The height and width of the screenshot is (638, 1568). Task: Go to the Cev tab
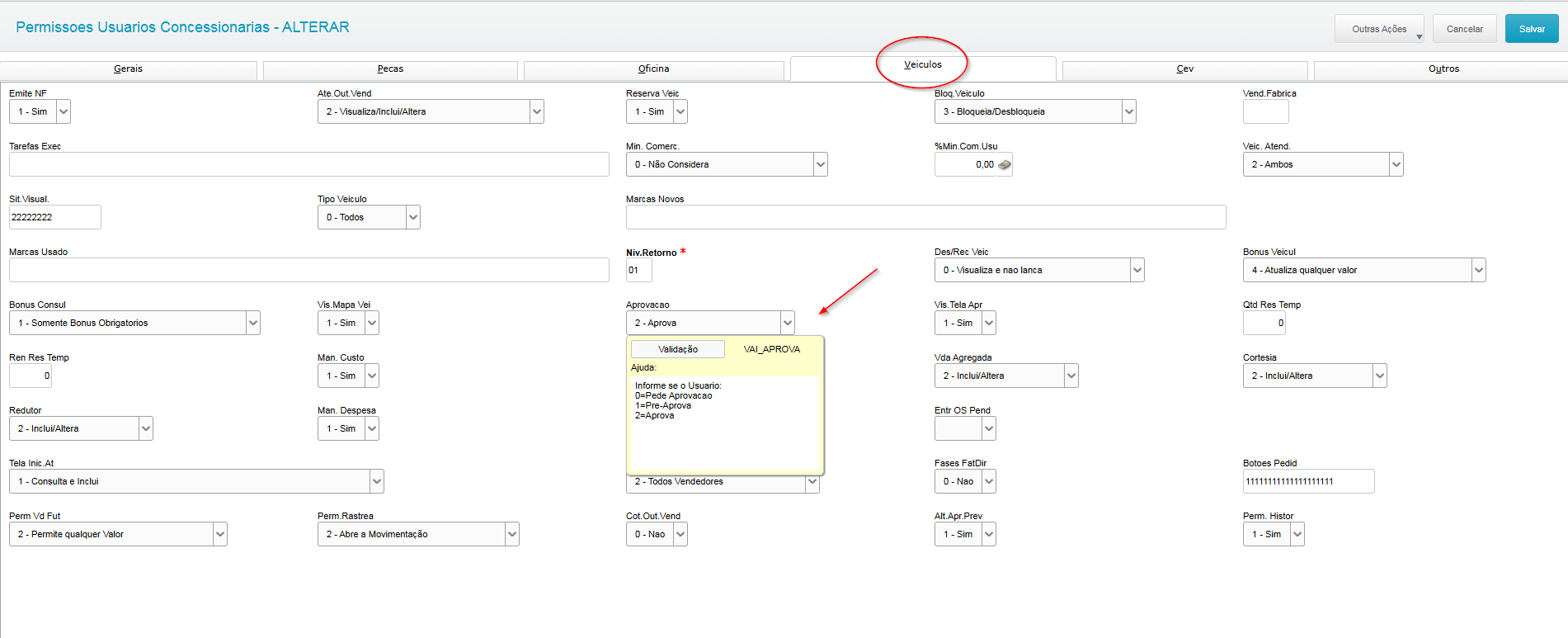point(1184,69)
